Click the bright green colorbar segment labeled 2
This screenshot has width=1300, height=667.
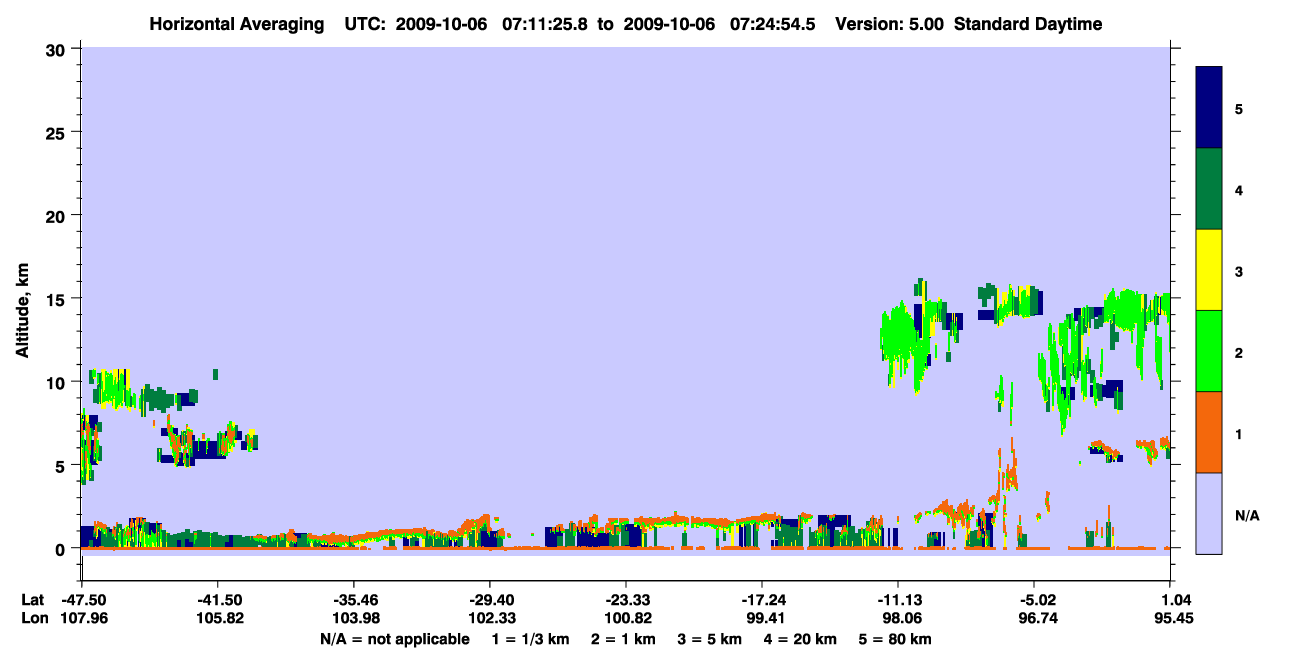[x=1209, y=351]
